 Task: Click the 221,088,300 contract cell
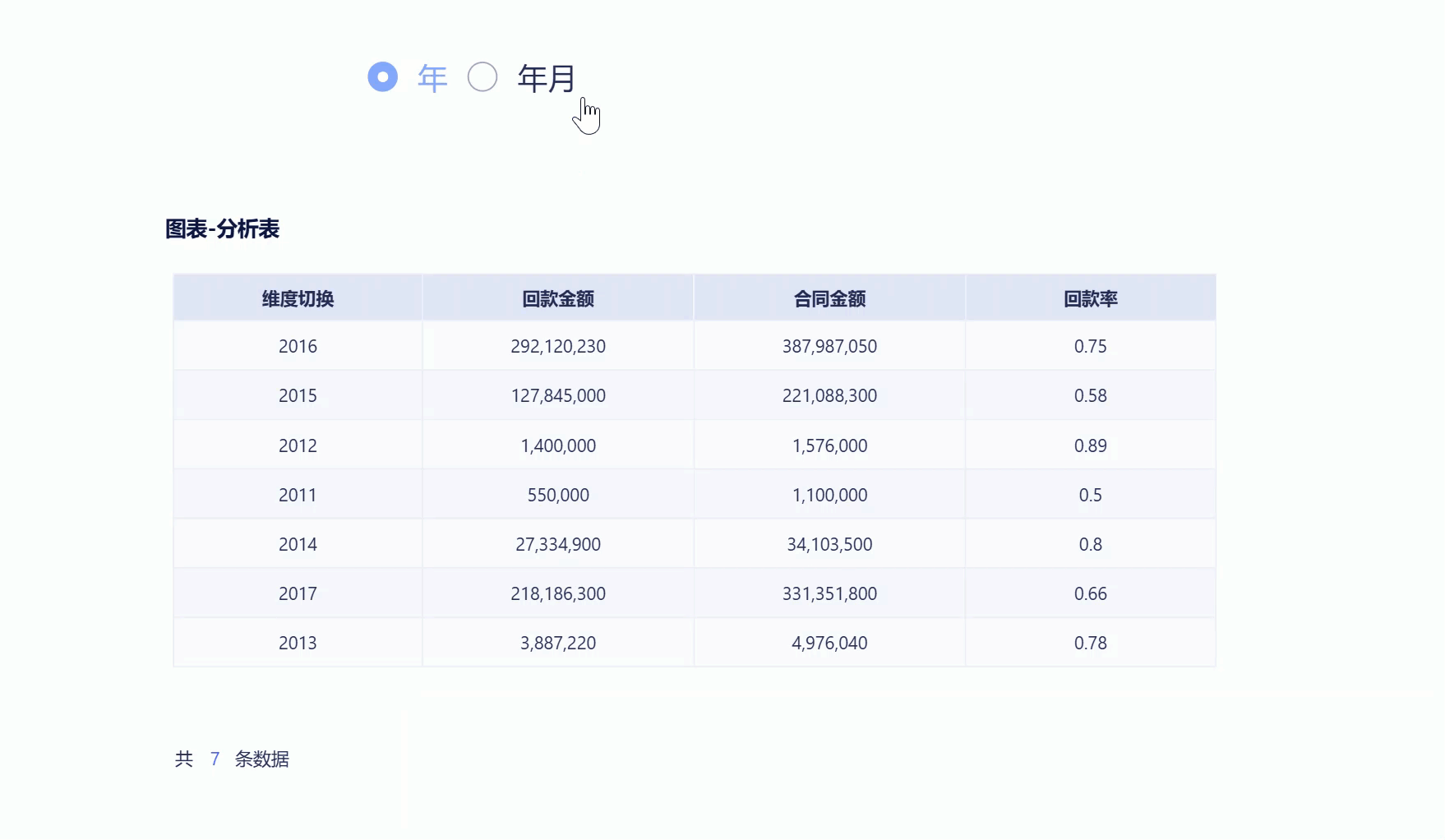(x=829, y=395)
